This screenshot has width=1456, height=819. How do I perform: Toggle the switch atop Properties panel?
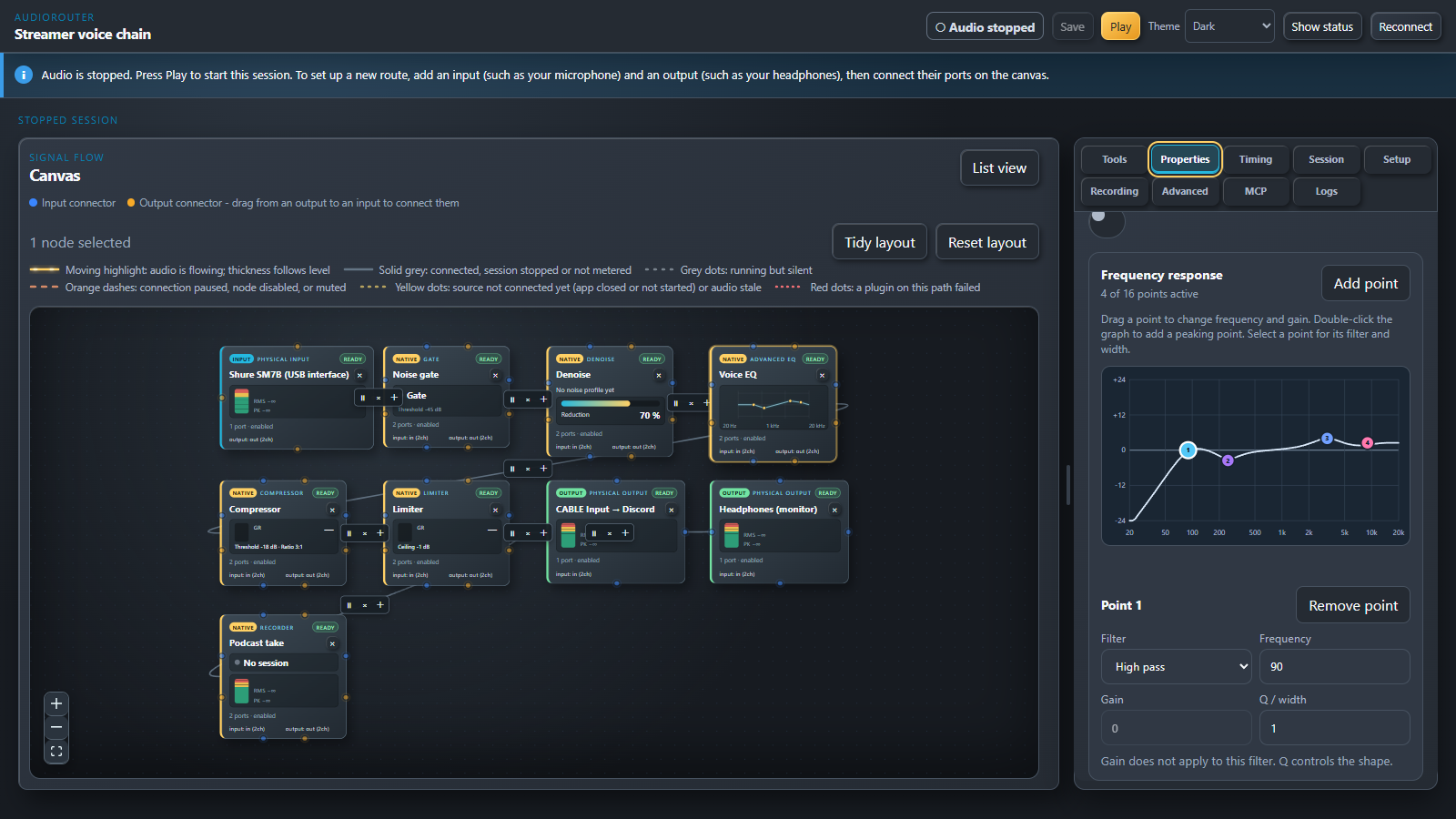coord(1107,221)
